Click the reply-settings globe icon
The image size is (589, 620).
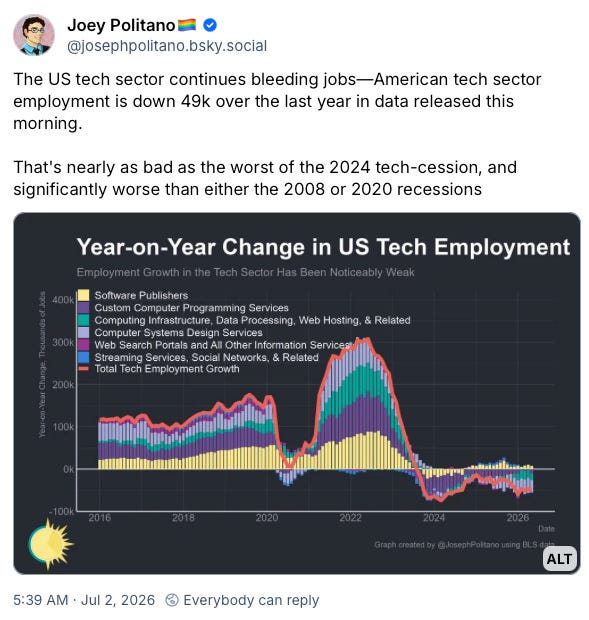[172, 600]
